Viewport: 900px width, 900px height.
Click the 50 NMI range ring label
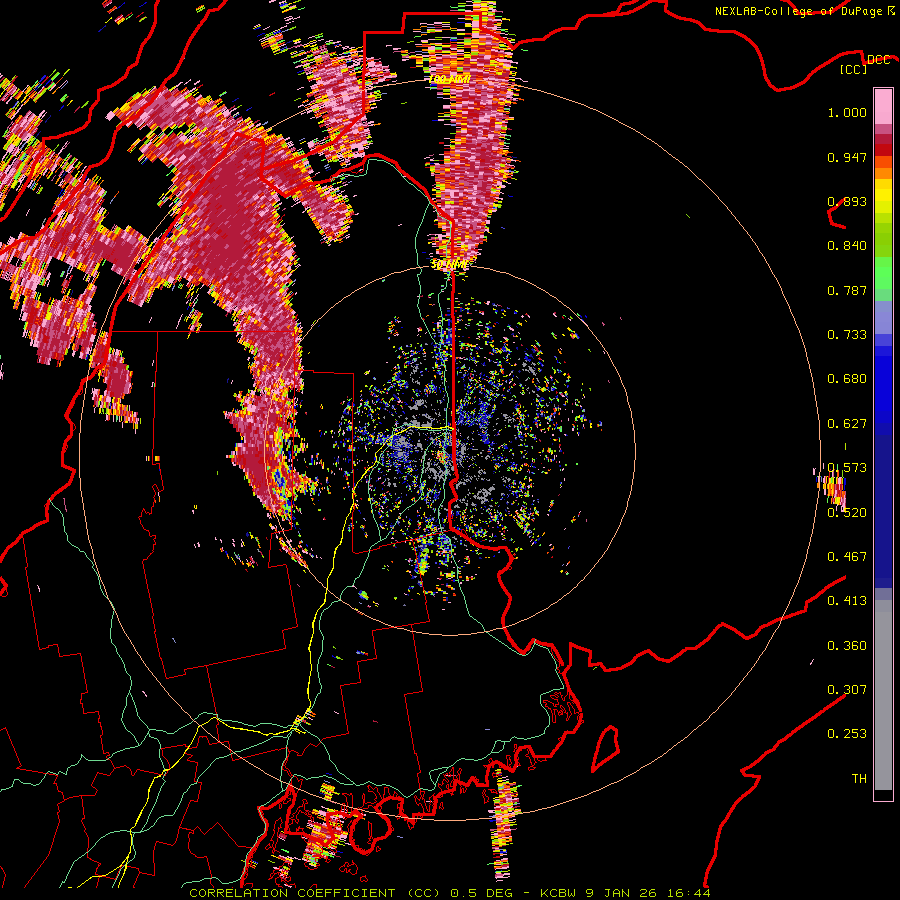tap(449, 265)
